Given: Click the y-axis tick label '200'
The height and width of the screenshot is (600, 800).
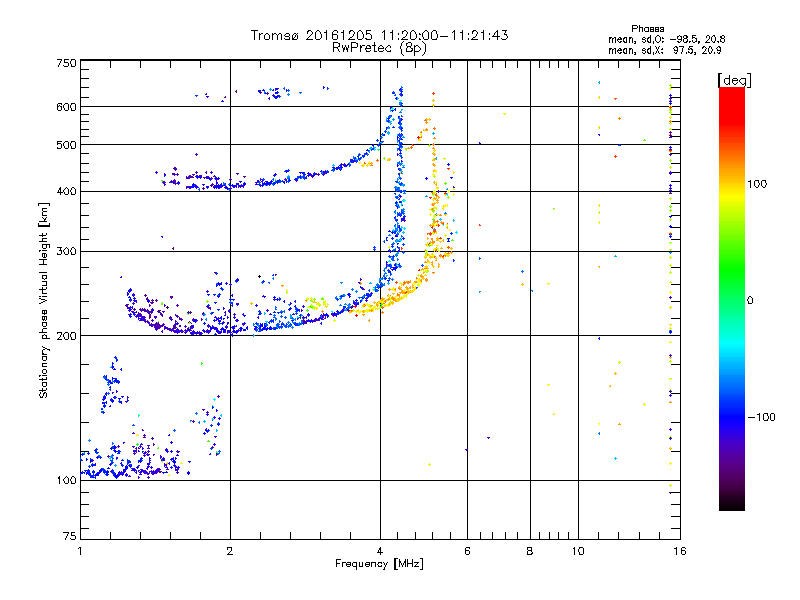Looking at the screenshot, I should point(66,336).
